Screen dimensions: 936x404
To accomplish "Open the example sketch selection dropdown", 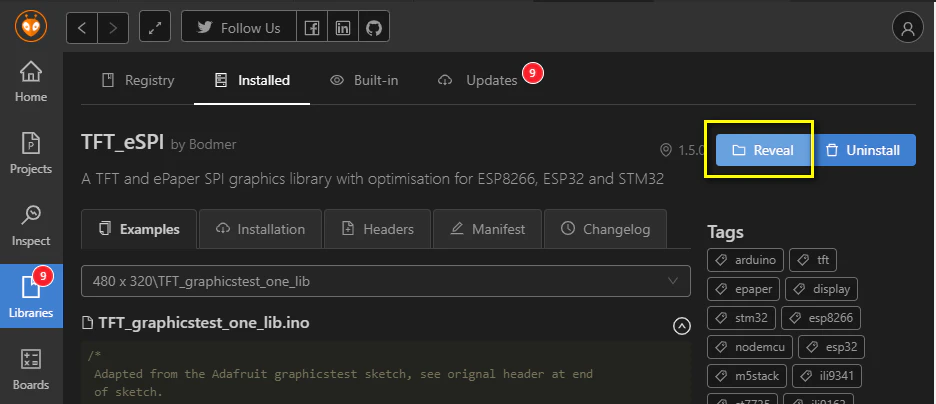I will coord(386,280).
